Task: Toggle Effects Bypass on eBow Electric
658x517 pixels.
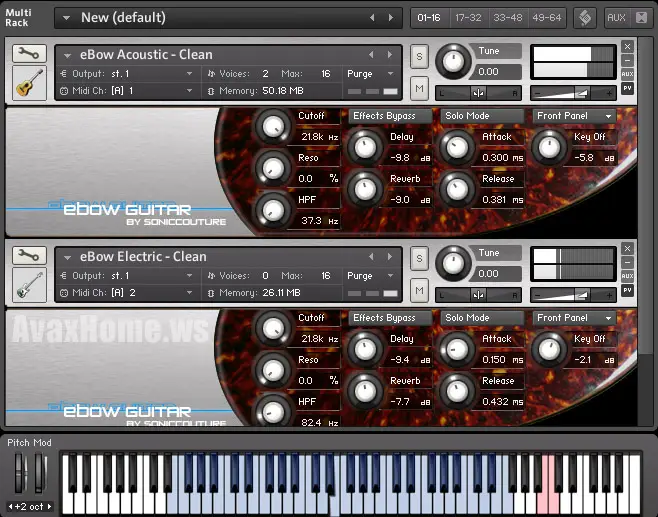Action: (390, 318)
